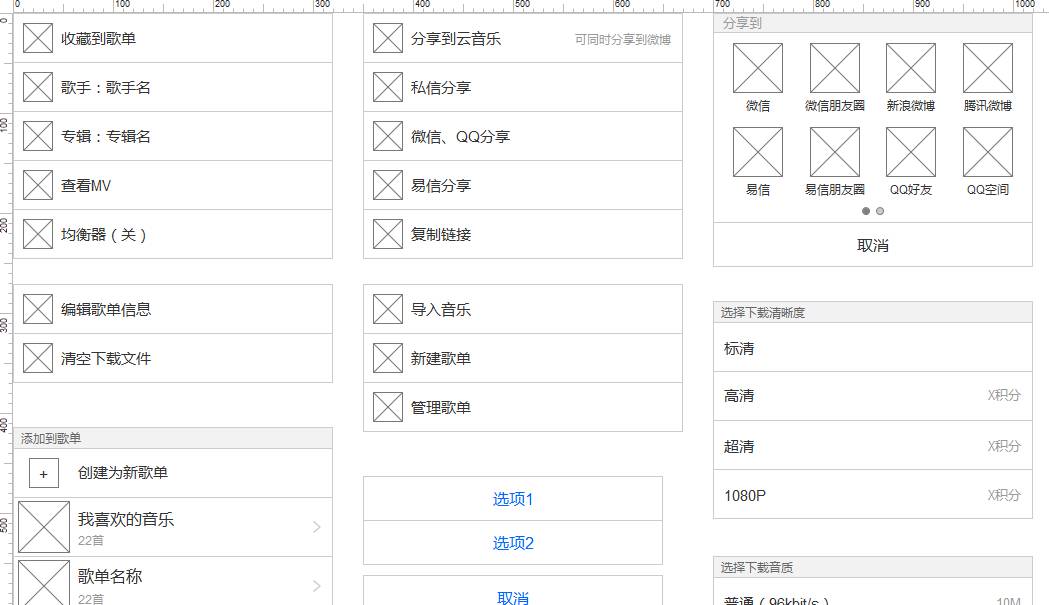
Task: Click the icon beside 微信、QQ分享
Action: (x=388, y=136)
